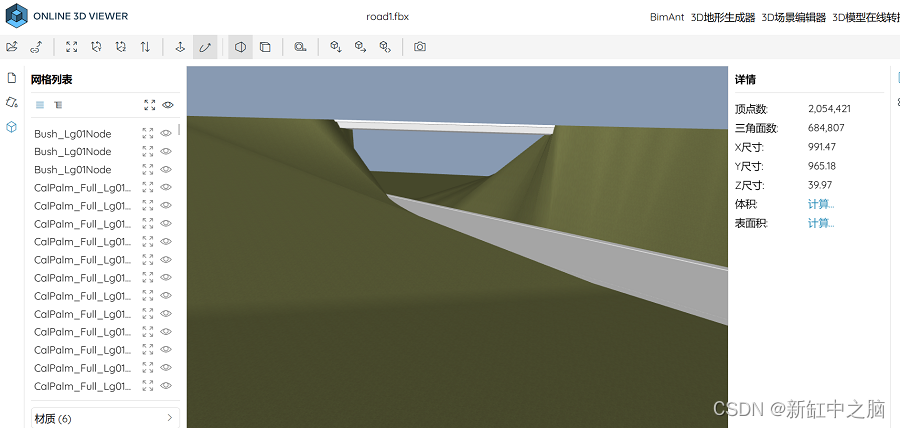Zoom to the third Bush_Lg01Node mesh
Screen dimensions: 900x428
[148, 169]
